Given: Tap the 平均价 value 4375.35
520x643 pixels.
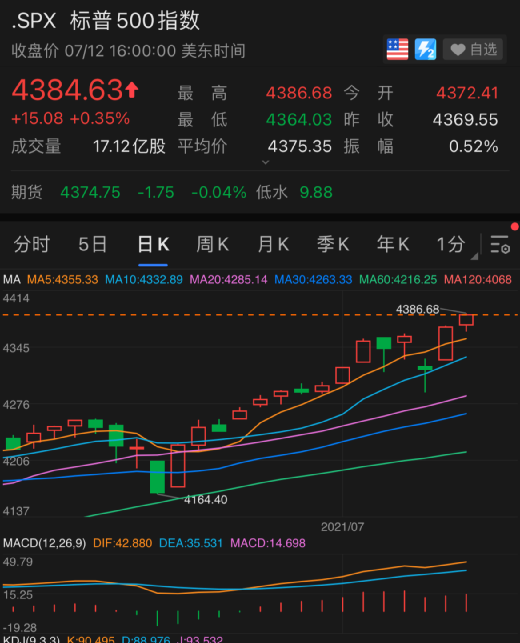Looking at the screenshot, I should click(x=299, y=146).
